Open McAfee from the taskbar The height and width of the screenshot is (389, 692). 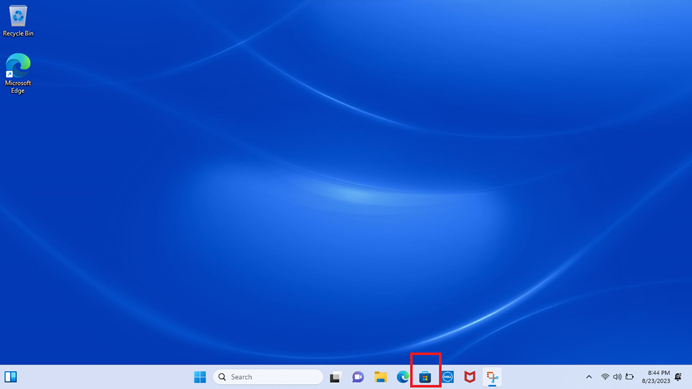tap(470, 377)
